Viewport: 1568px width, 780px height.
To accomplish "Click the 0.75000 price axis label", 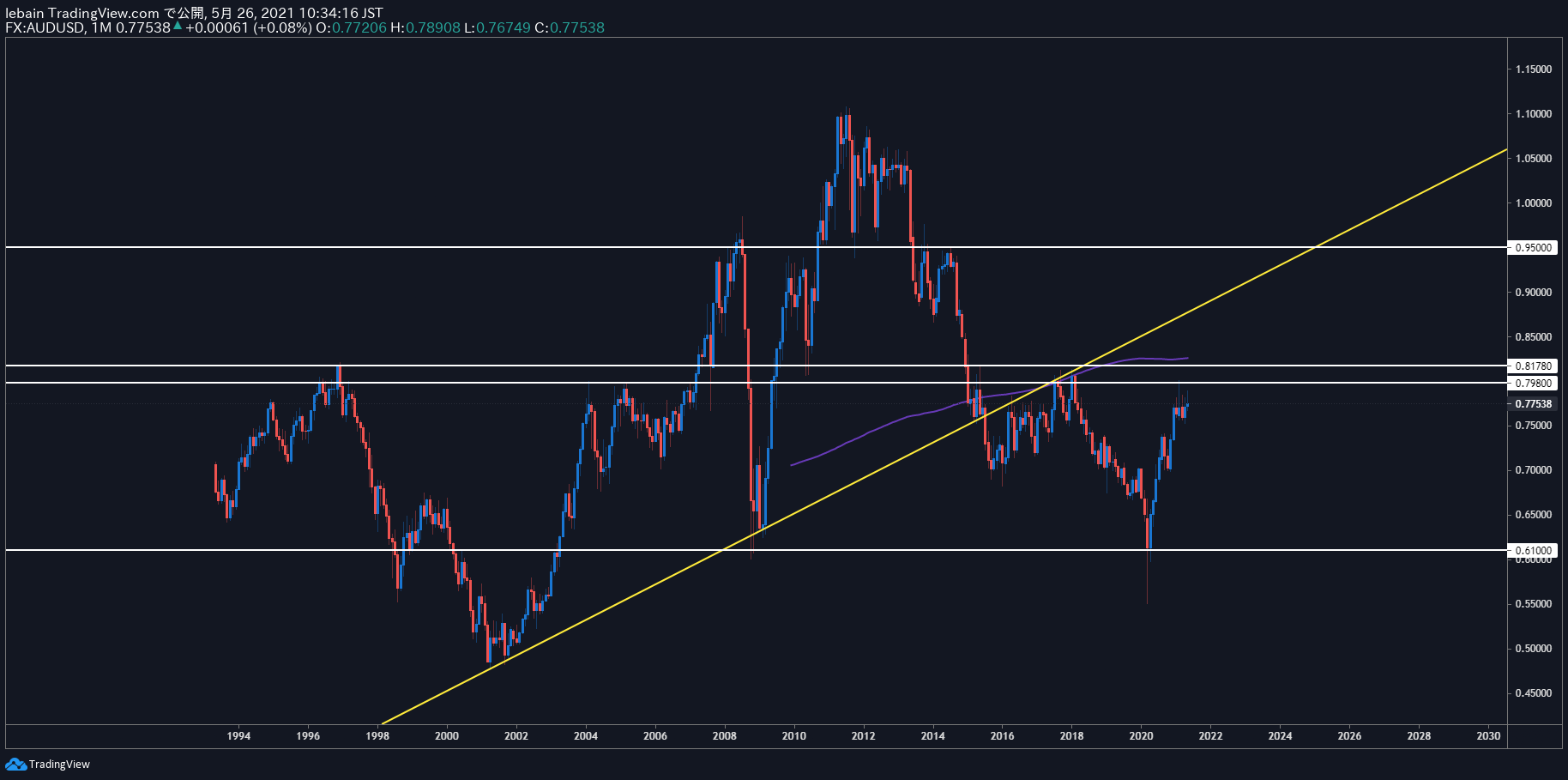I will click(x=1533, y=426).
